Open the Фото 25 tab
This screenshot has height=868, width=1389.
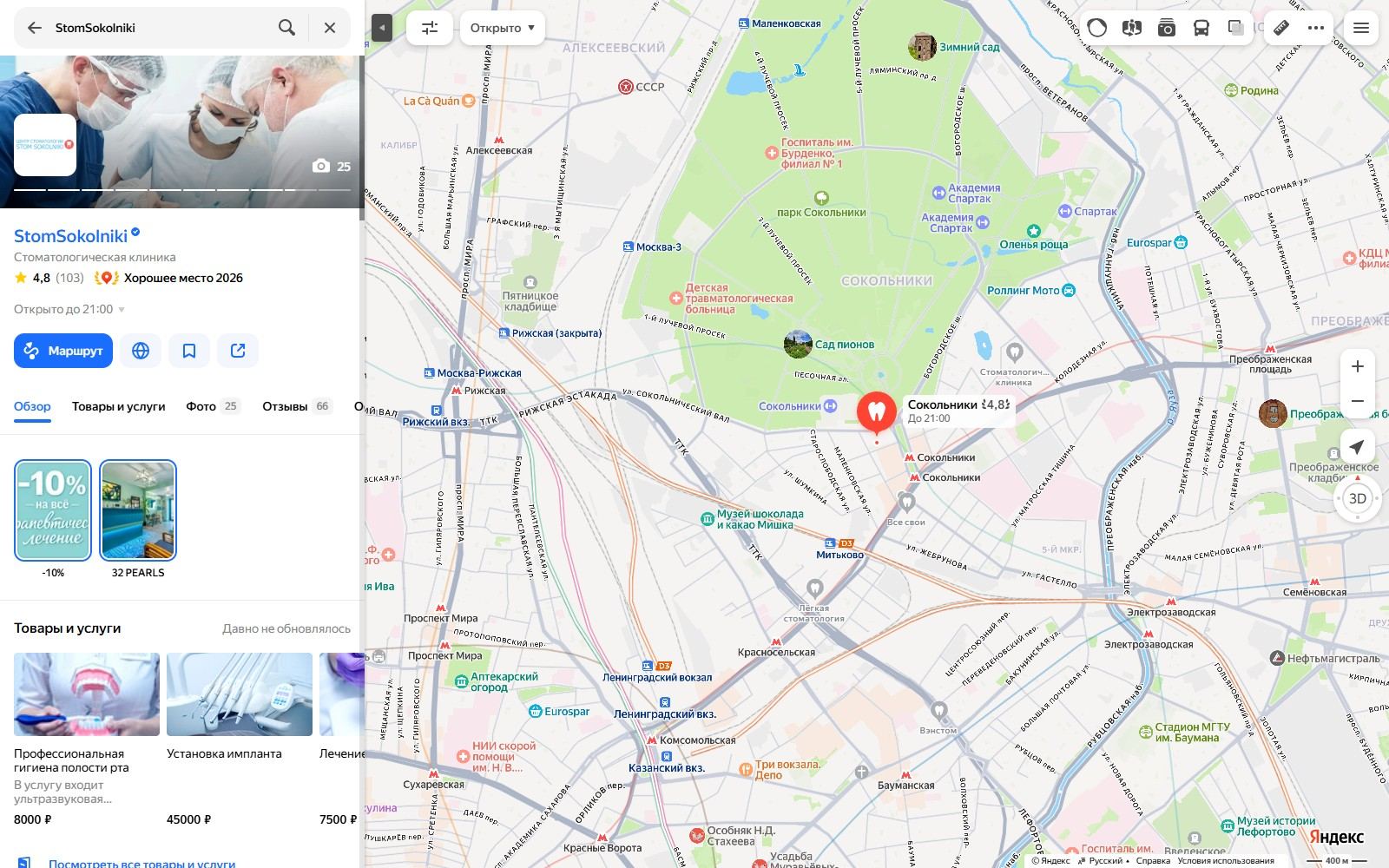(x=213, y=406)
